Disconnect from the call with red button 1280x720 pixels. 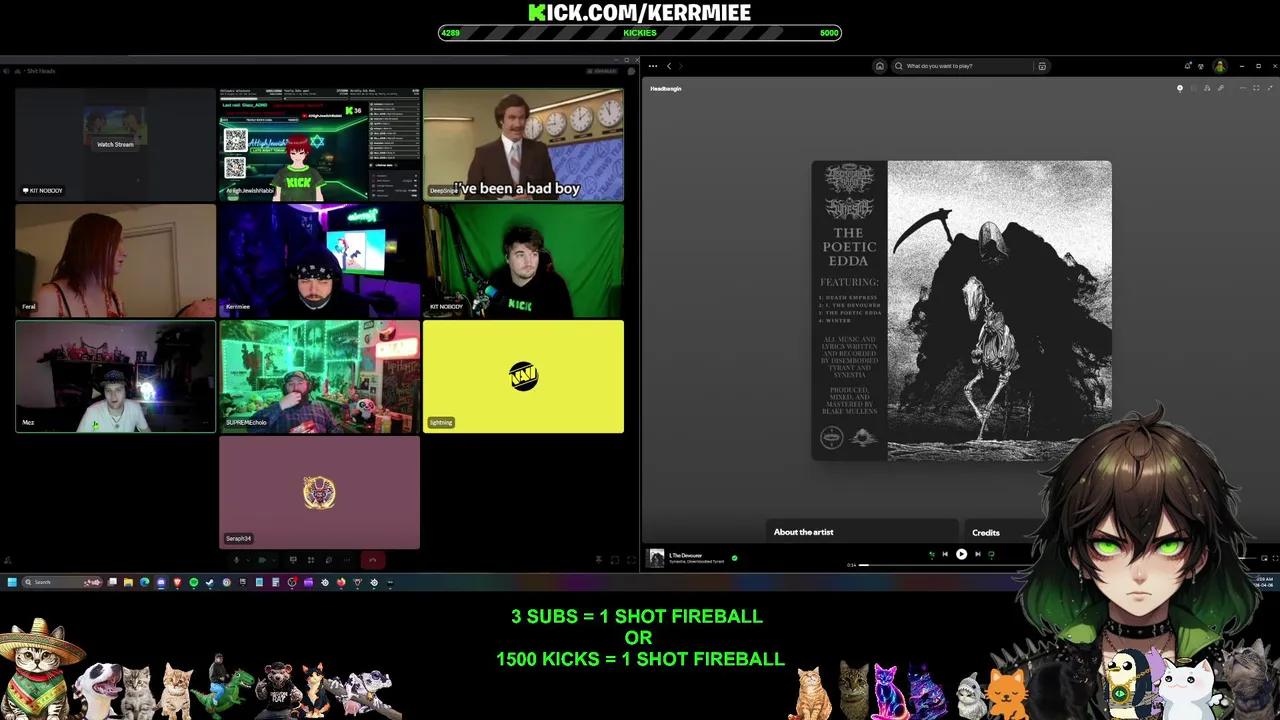[x=372, y=560]
